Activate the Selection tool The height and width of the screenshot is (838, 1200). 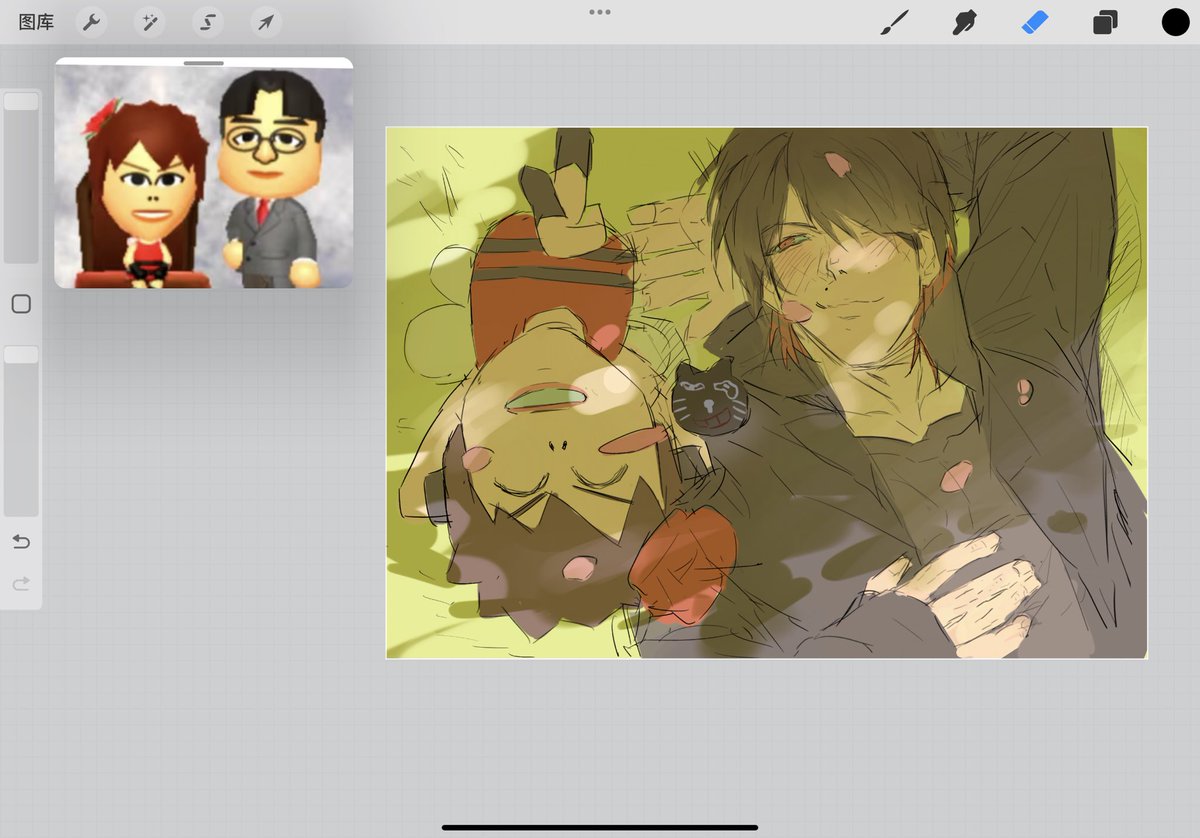pyautogui.click(x=208, y=22)
